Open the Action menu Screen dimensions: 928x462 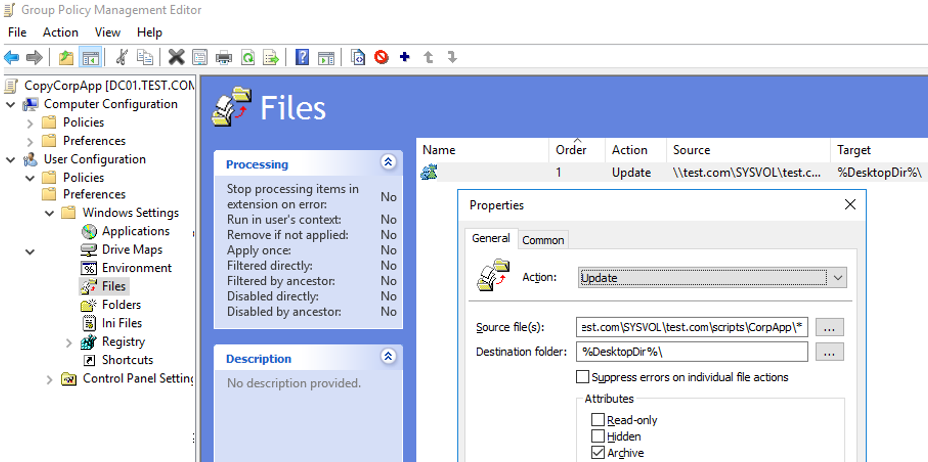click(x=60, y=32)
